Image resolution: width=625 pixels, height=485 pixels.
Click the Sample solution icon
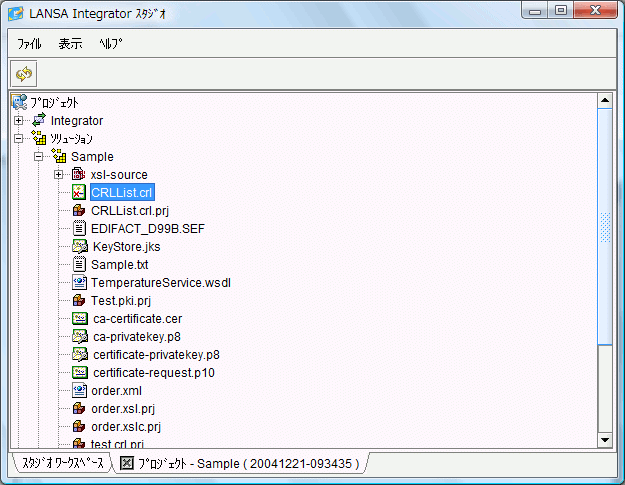coord(59,156)
